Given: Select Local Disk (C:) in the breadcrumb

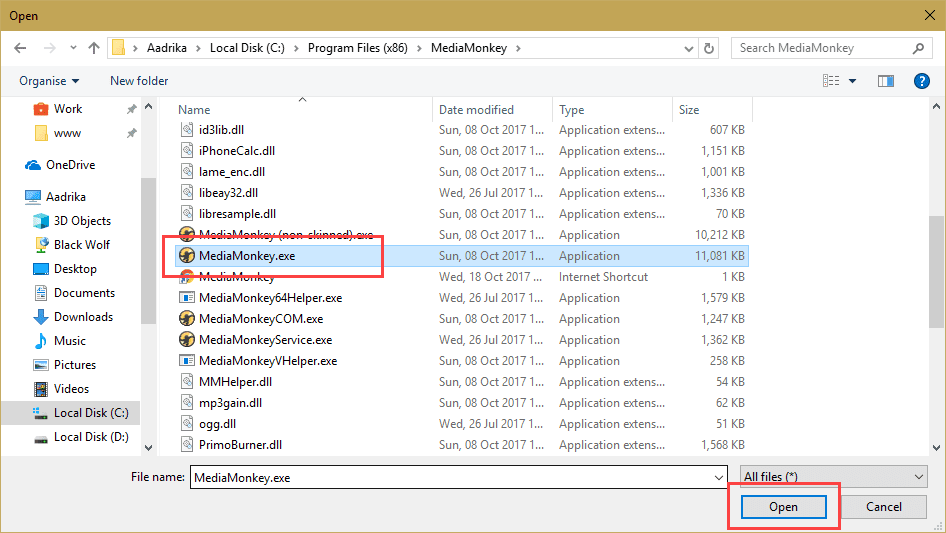Looking at the screenshot, I should 247,48.
